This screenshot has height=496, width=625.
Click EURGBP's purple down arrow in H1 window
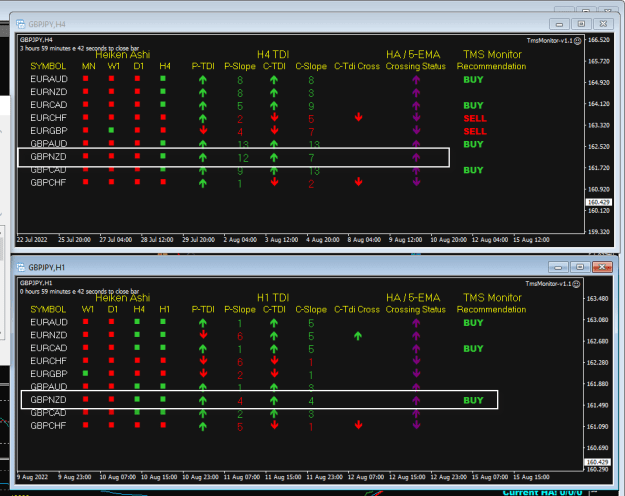coord(416,373)
